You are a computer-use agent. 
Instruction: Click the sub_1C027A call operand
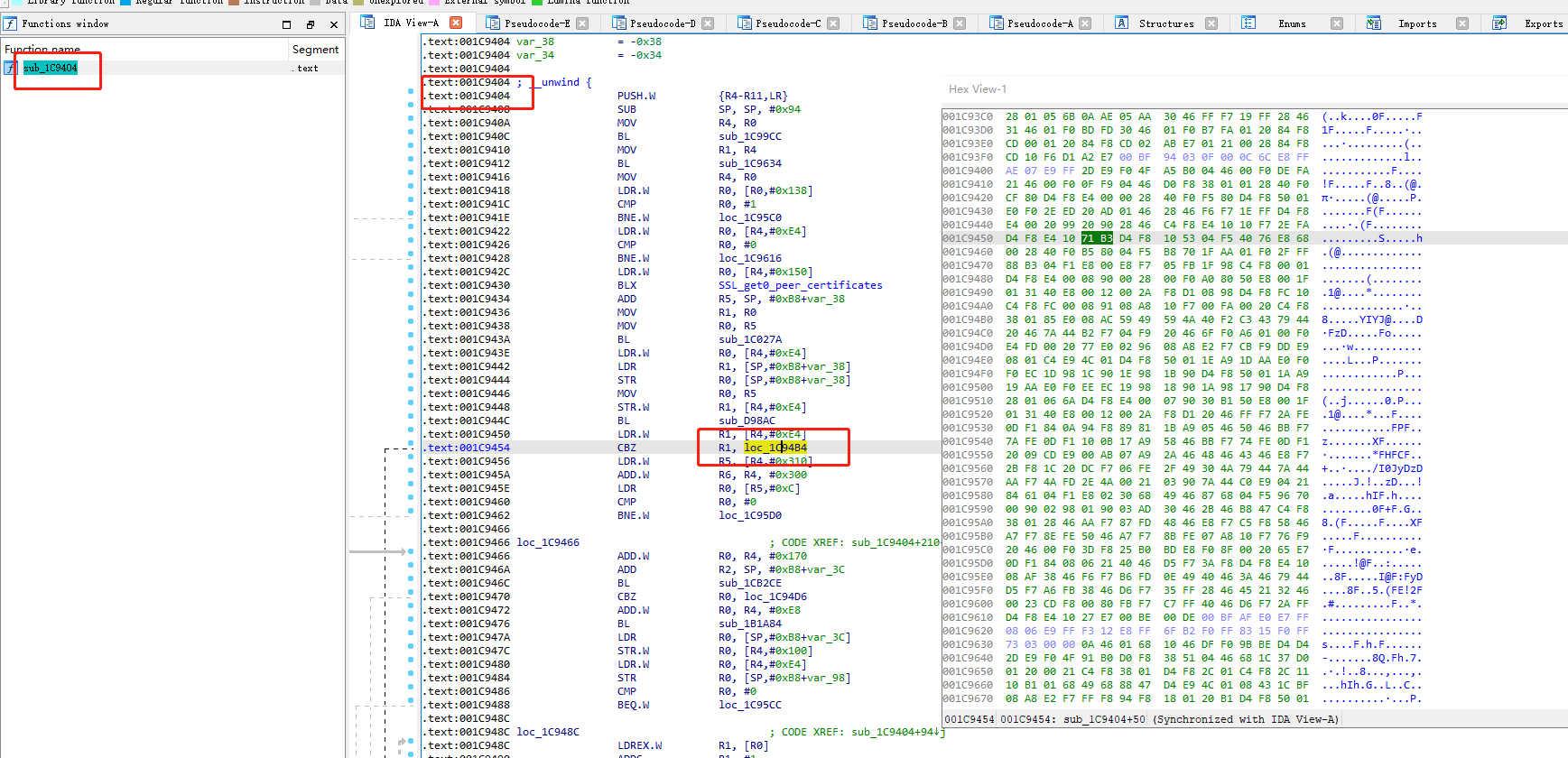pos(750,339)
